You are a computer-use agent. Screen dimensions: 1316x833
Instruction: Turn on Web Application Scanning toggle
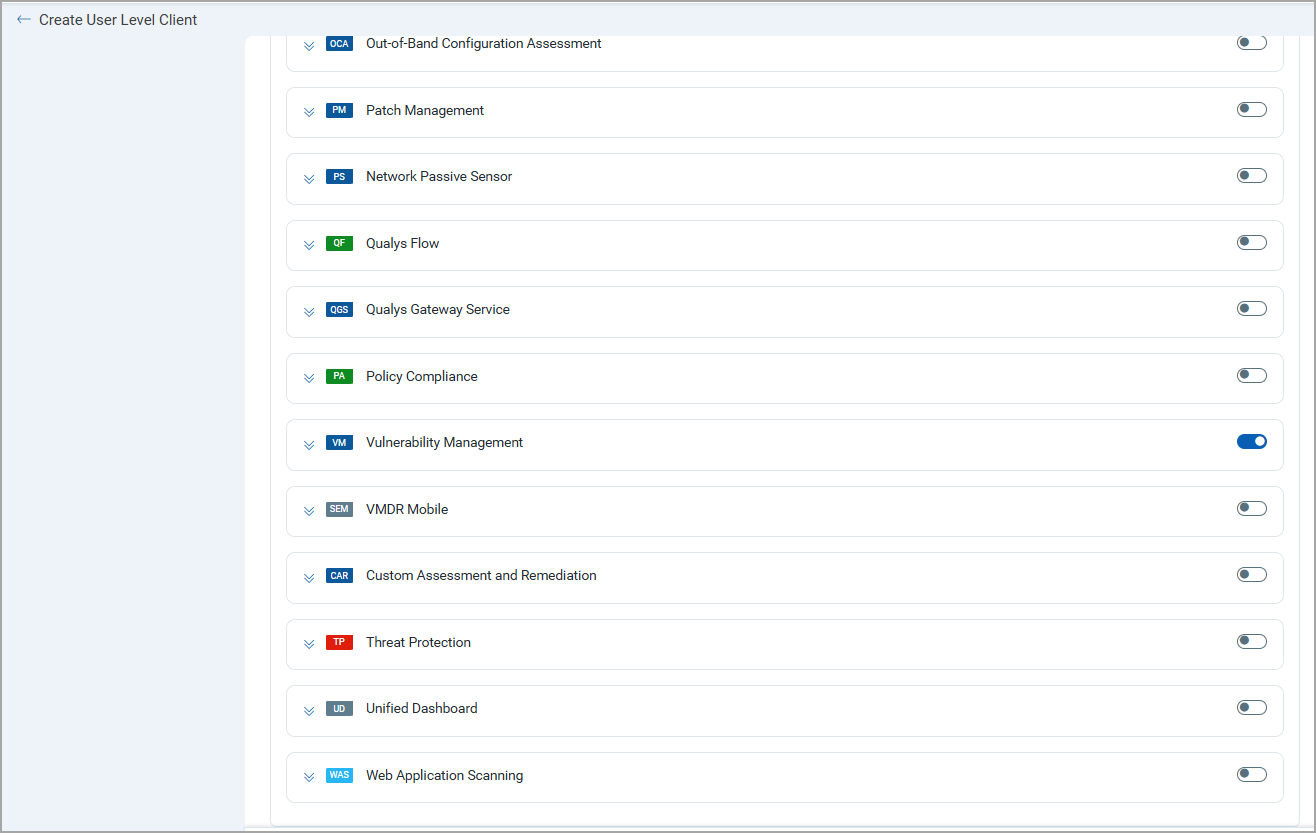[x=1251, y=774]
